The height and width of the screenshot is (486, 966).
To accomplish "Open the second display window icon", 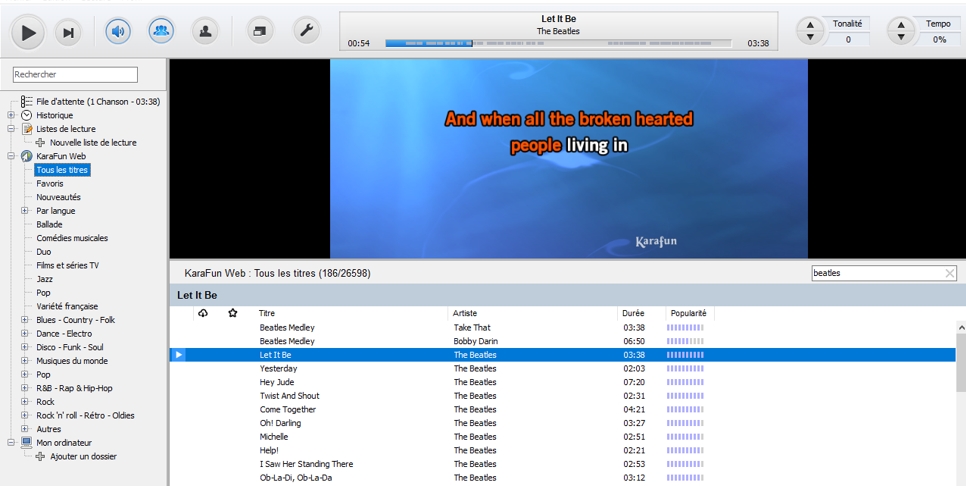I will point(260,31).
